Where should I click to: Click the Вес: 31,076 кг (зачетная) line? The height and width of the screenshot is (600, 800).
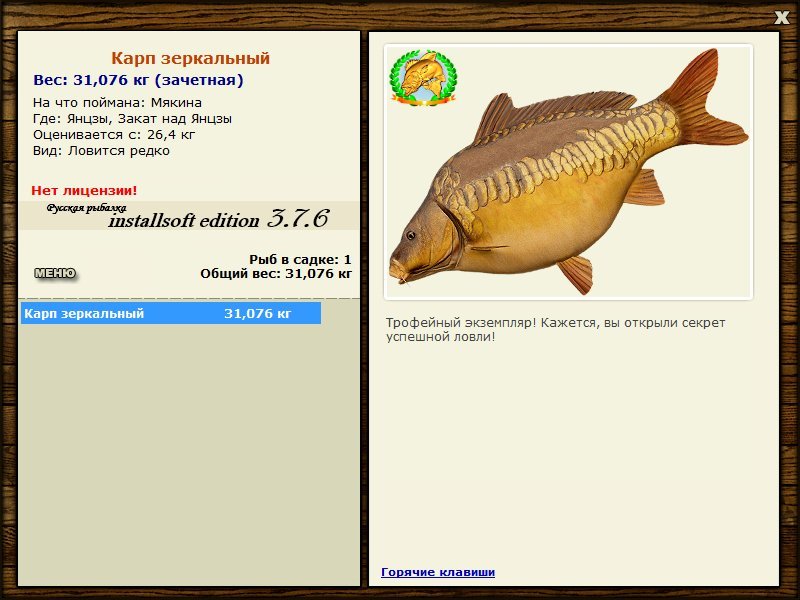[138, 80]
